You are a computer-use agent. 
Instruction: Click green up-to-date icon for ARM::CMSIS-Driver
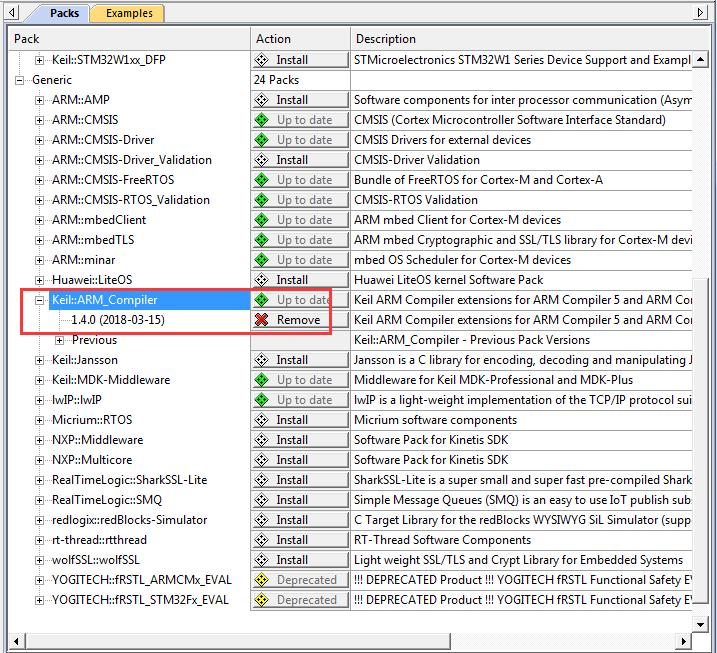262,140
